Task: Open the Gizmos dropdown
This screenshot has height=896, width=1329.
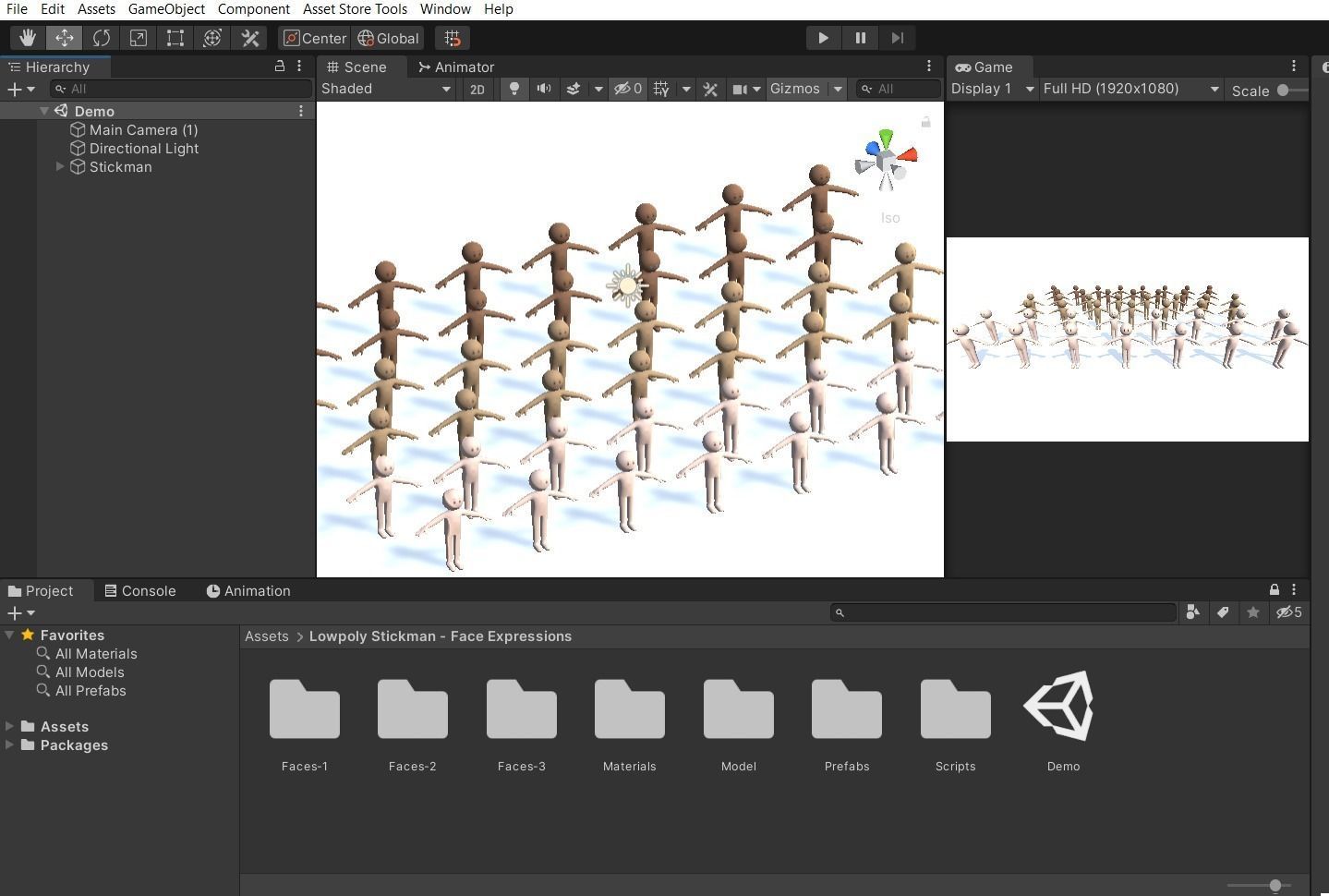Action: (x=804, y=89)
